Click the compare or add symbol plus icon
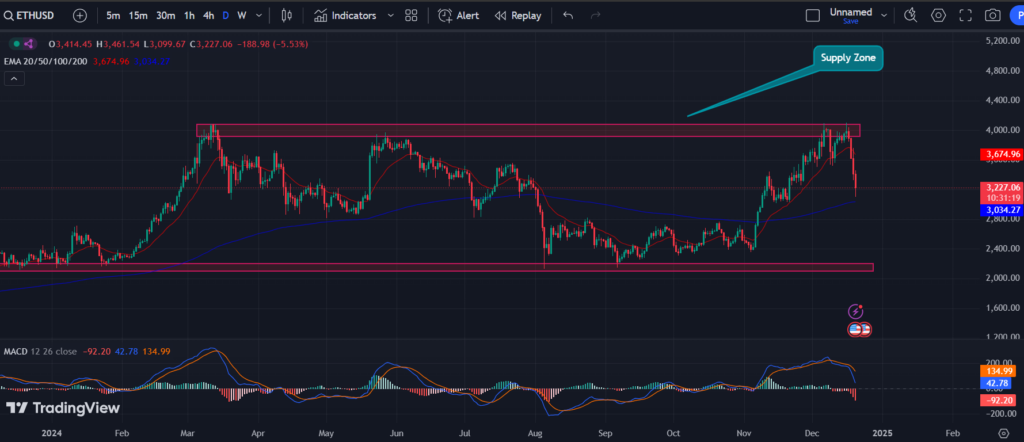Image resolution: width=1024 pixels, height=442 pixels. (x=80, y=15)
